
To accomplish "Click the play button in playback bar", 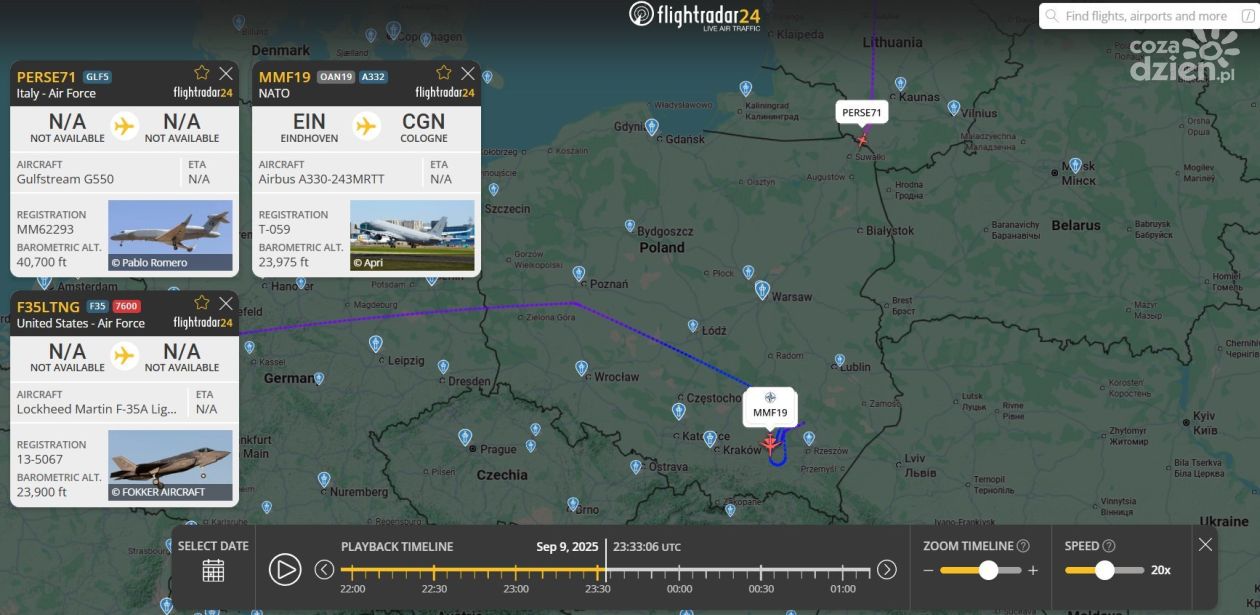I will pos(285,569).
